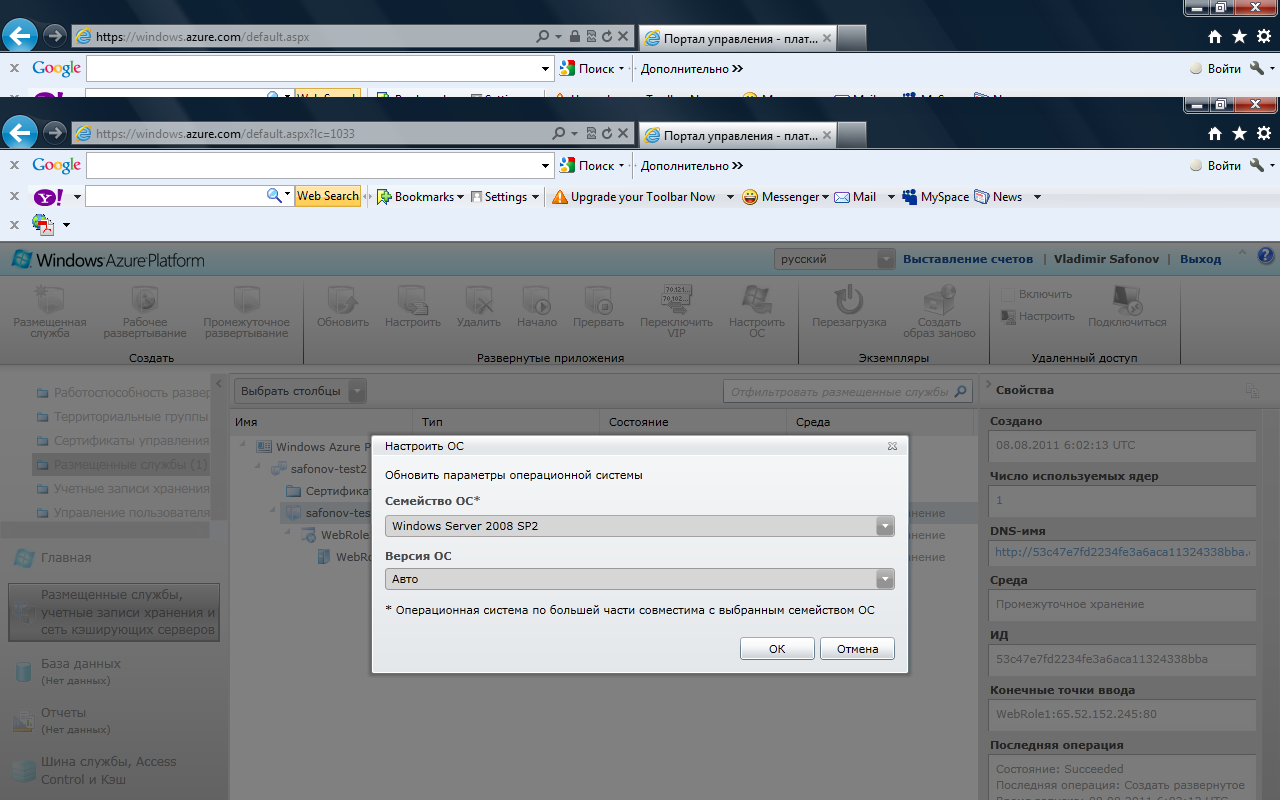1280x800 pixels.
Task: Open the Выставление счетов link
Action: click(x=968, y=259)
